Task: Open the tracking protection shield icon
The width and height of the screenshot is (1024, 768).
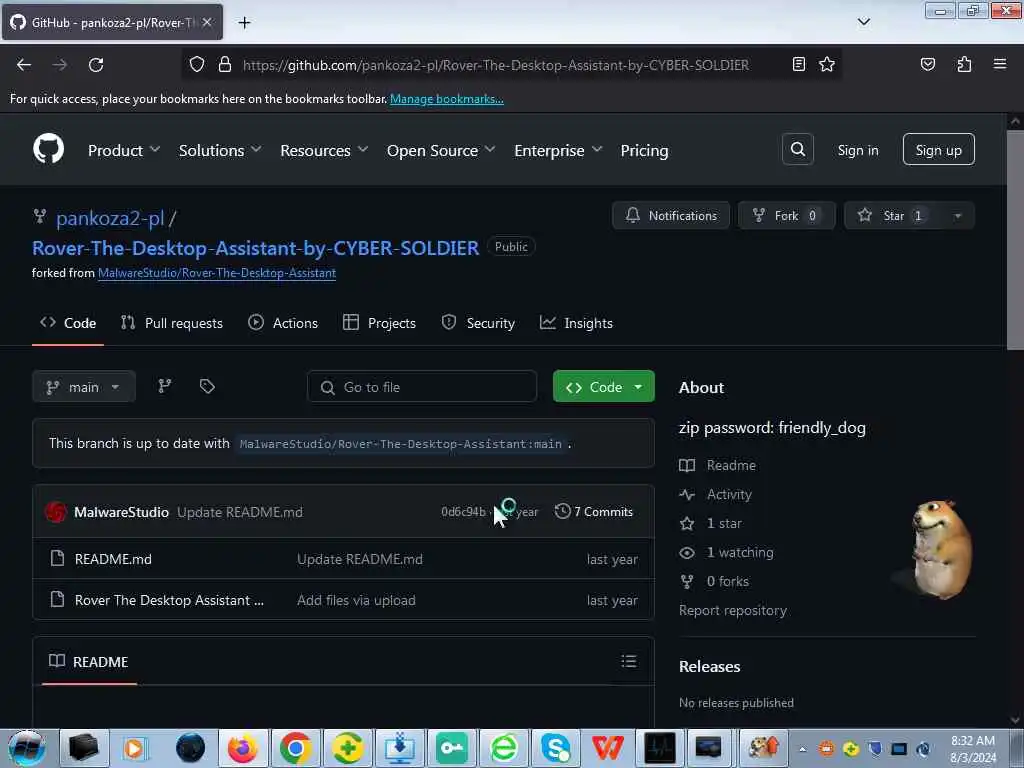Action: click(x=197, y=64)
